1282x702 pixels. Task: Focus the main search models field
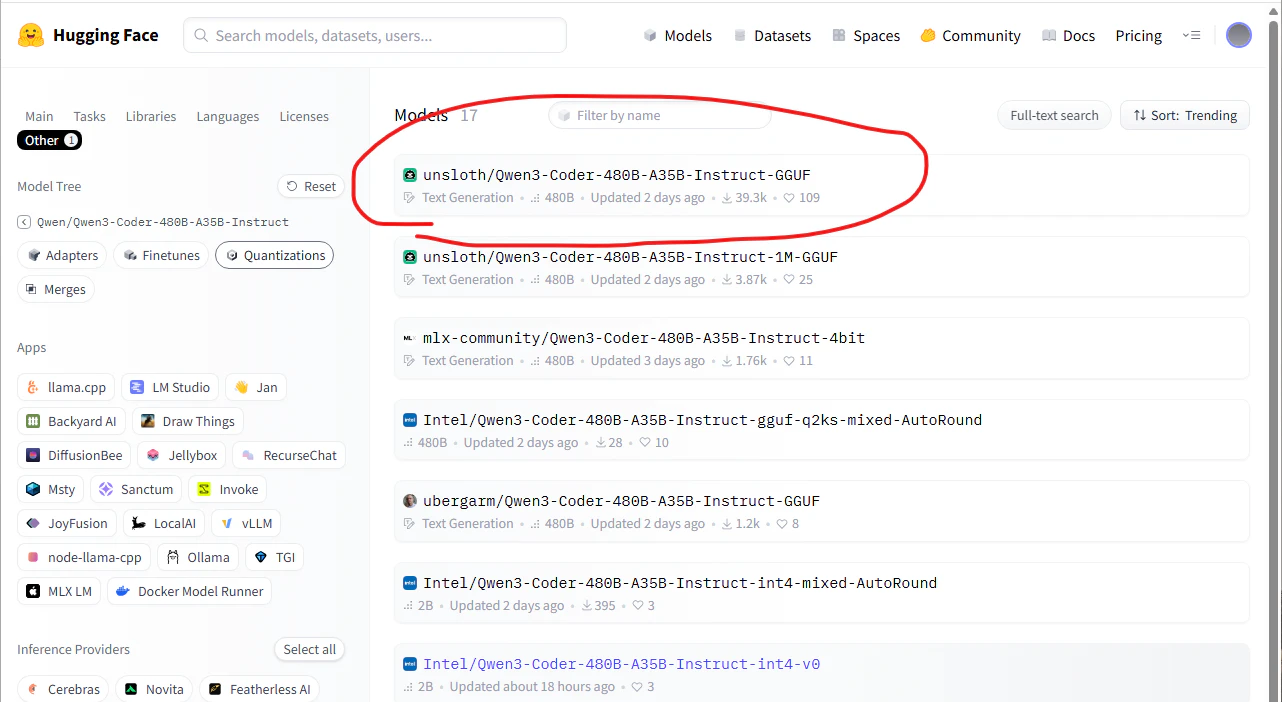click(x=375, y=35)
